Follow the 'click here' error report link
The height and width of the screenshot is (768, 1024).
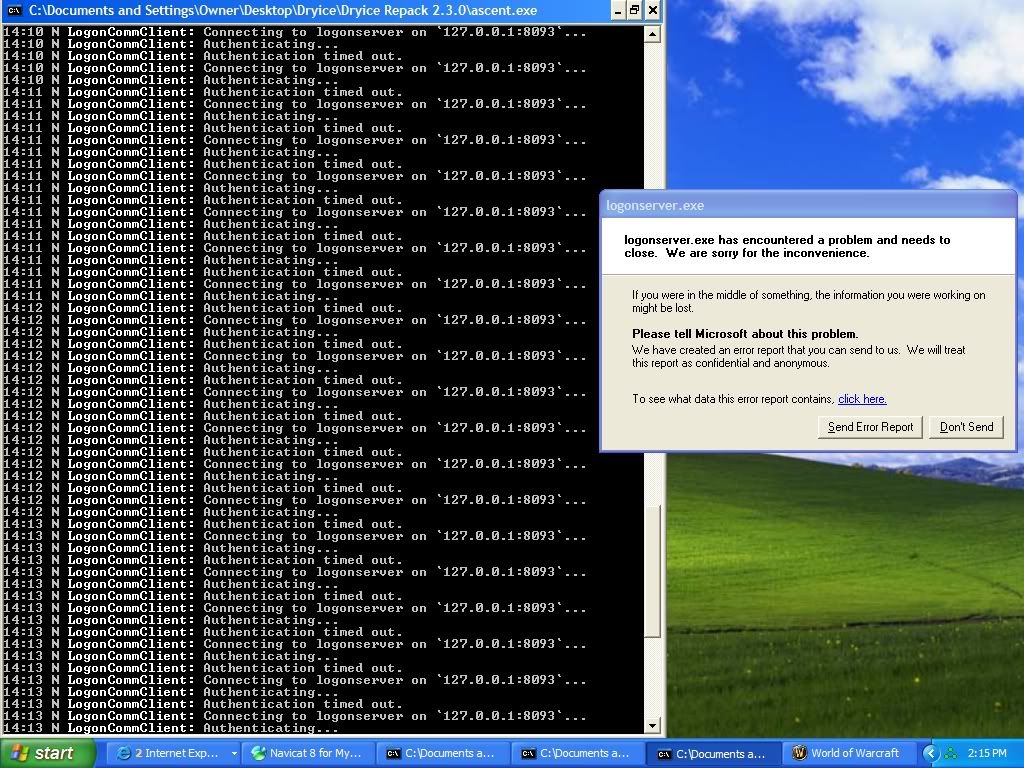click(x=862, y=399)
